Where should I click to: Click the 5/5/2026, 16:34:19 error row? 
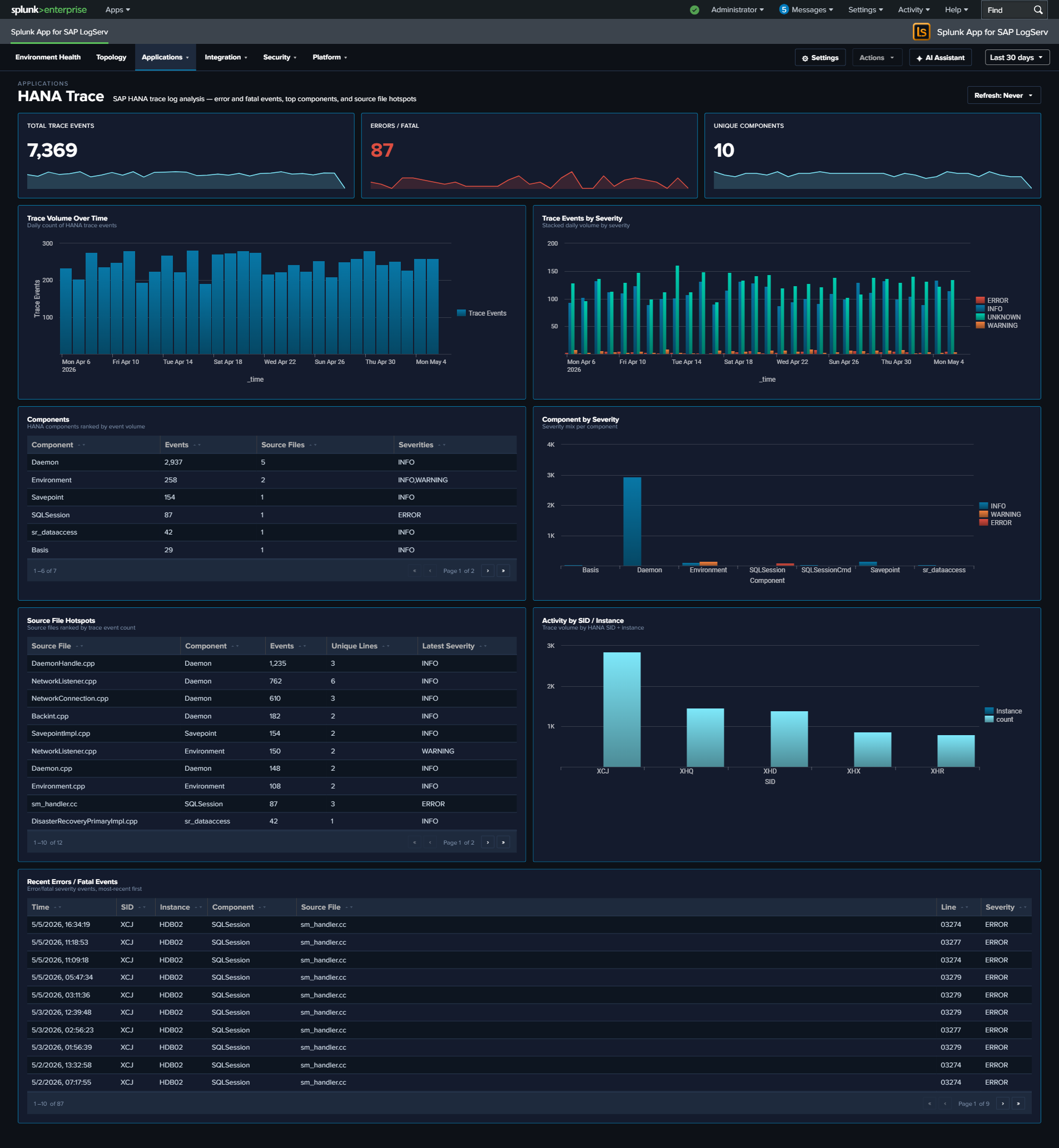click(x=529, y=925)
